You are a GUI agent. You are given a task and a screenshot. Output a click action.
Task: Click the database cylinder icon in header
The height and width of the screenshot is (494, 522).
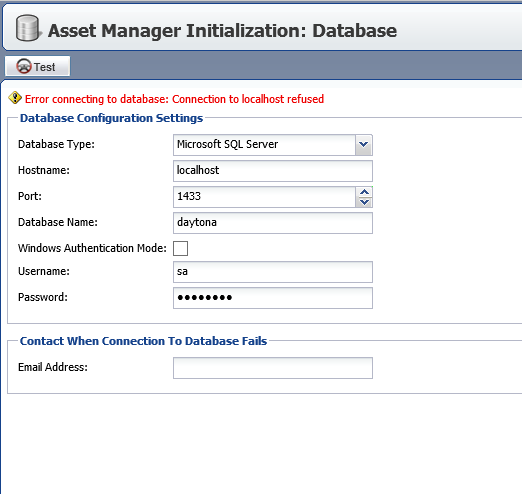pyautogui.click(x=28, y=28)
